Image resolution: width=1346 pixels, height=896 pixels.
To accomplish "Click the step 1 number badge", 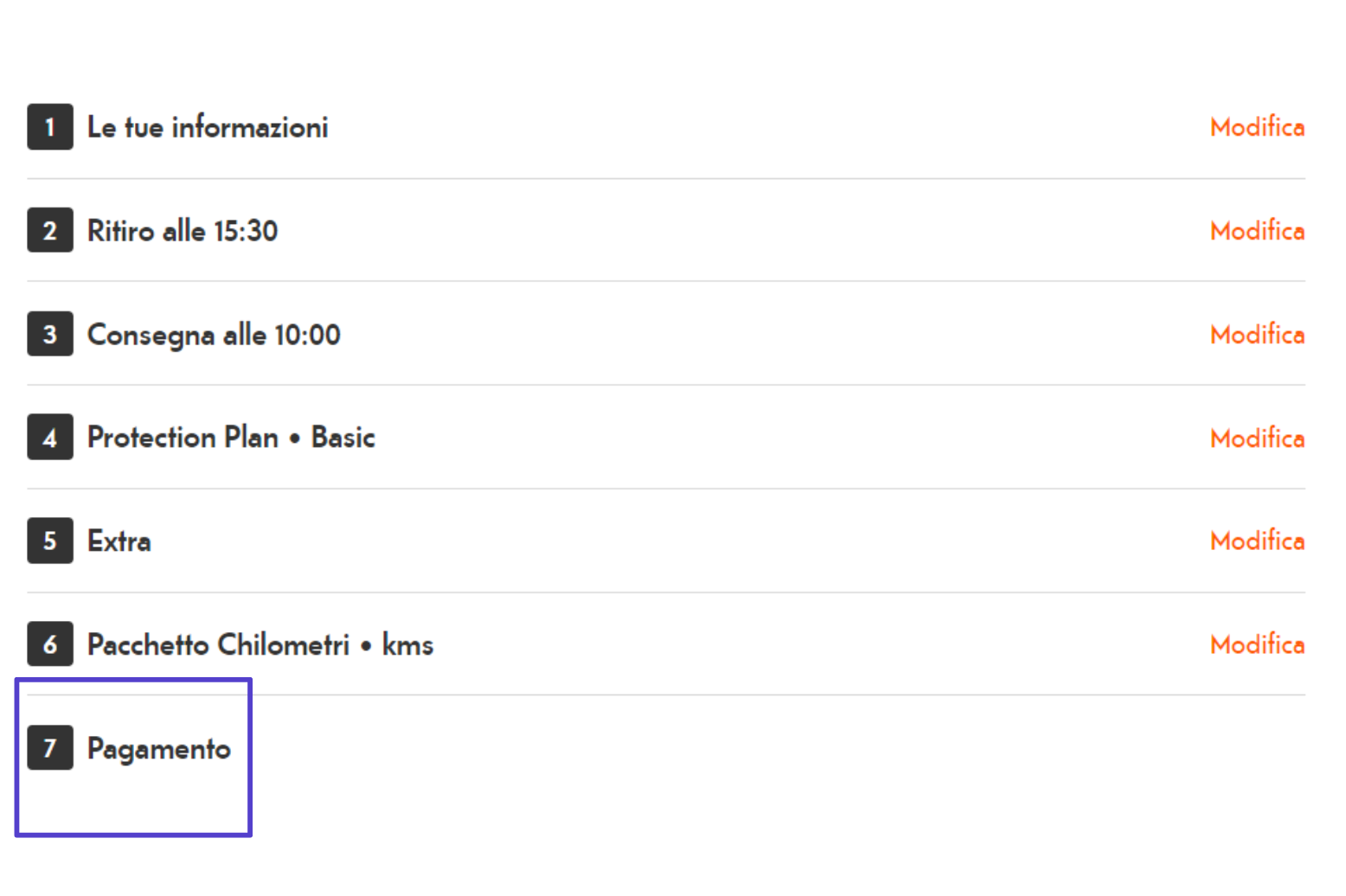I will point(50,127).
